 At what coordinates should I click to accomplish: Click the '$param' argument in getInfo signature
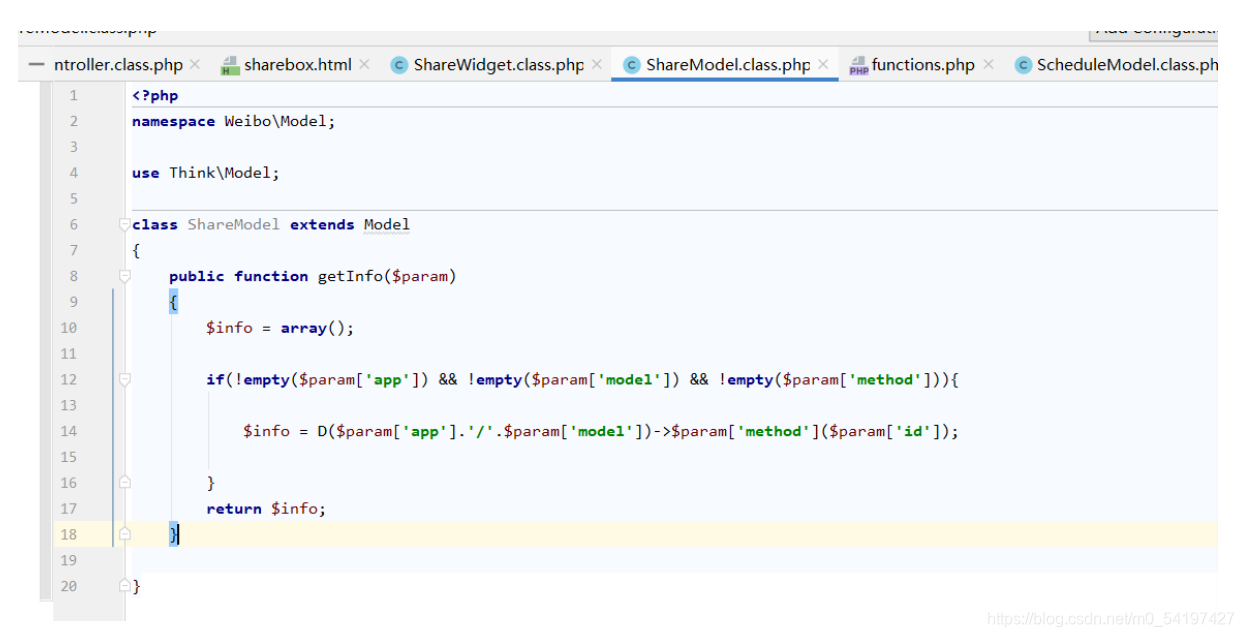pyautogui.click(x=419, y=276)
